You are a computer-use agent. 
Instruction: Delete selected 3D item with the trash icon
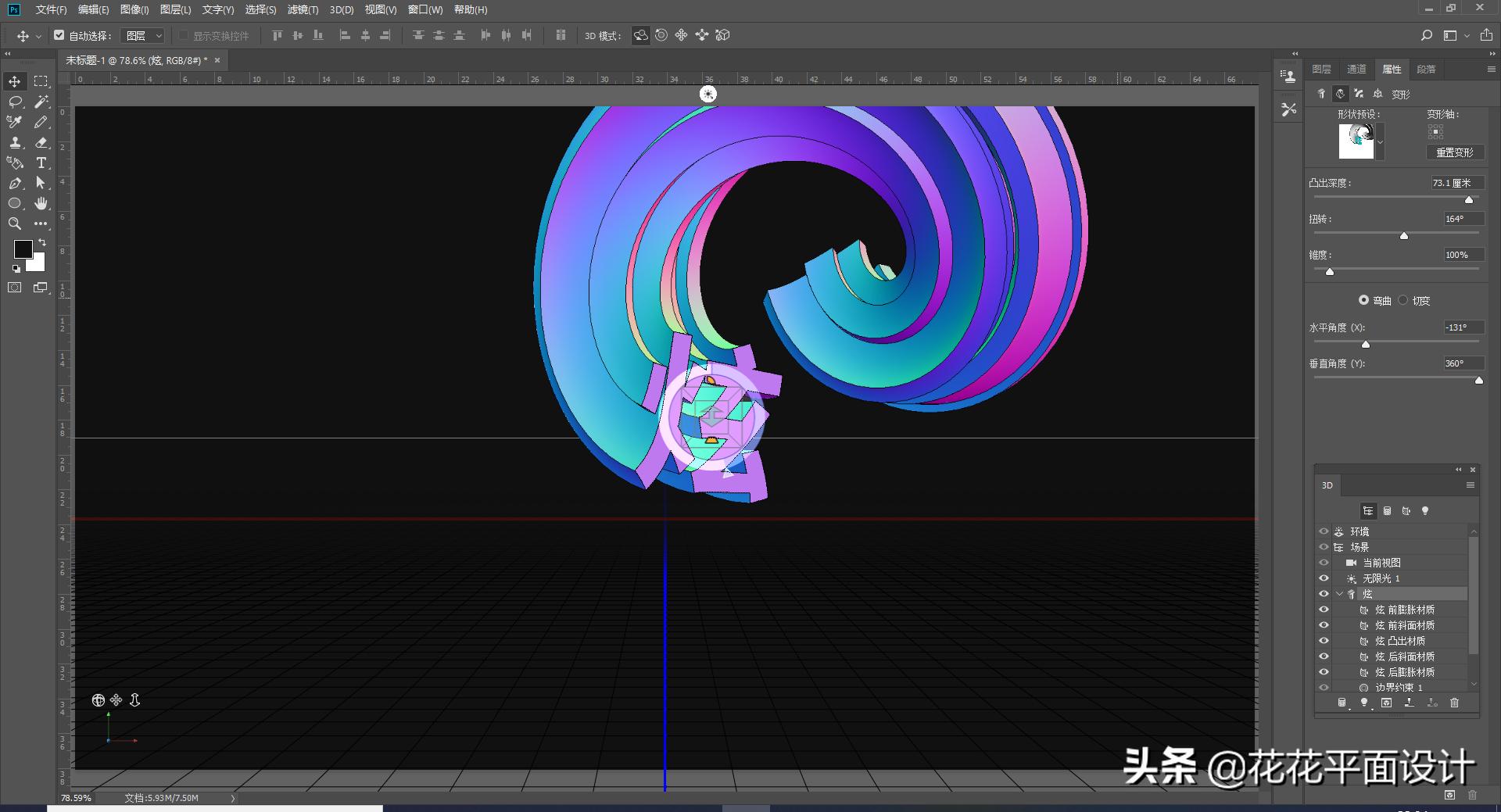[1454, 703]
